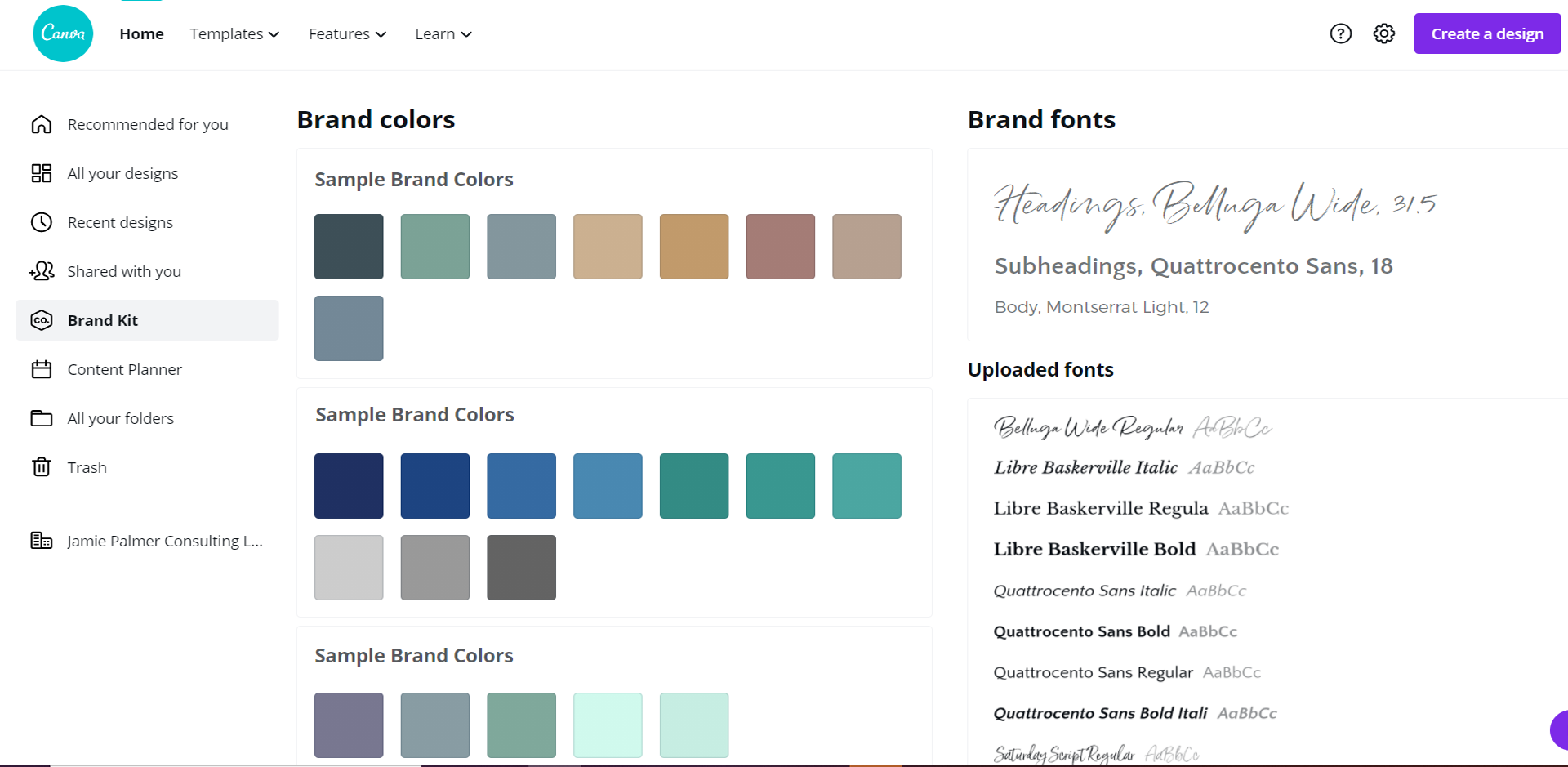This screenshot has width=1568, height=767.
Task: Open Recommended for you
Action: [147, 124]
